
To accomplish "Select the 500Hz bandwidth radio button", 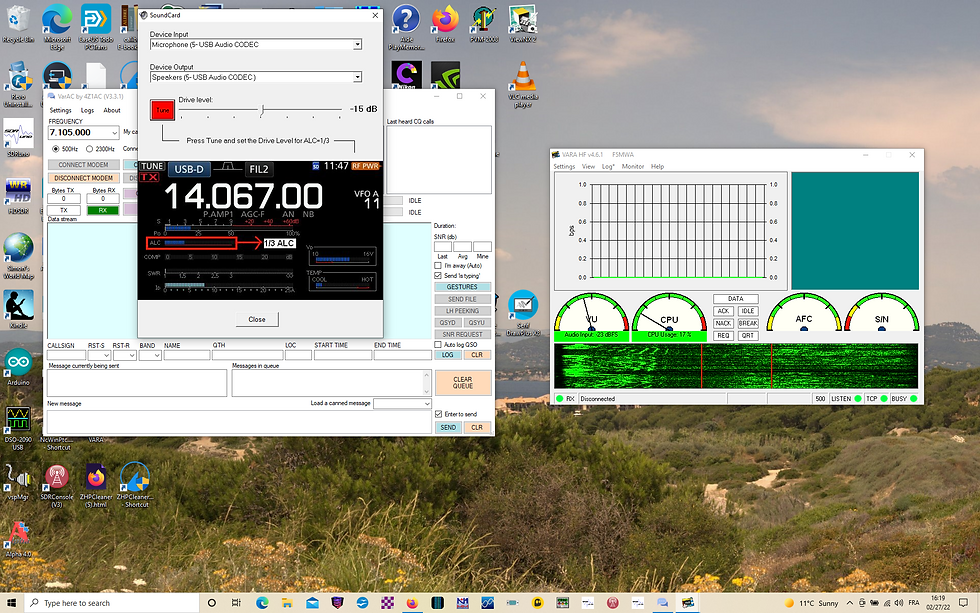I will (56, 149).
